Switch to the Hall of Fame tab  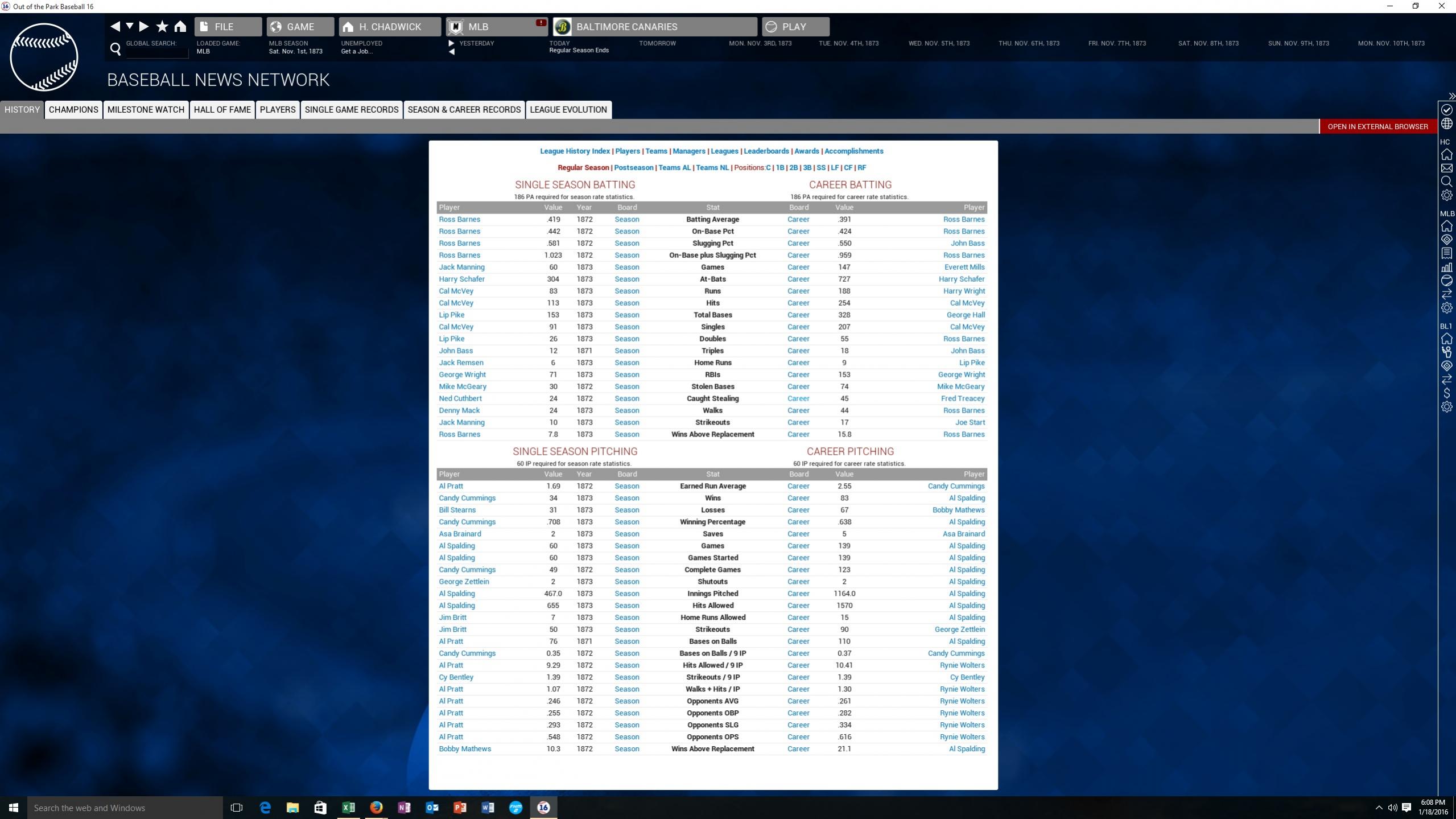[x=222, y=110]
